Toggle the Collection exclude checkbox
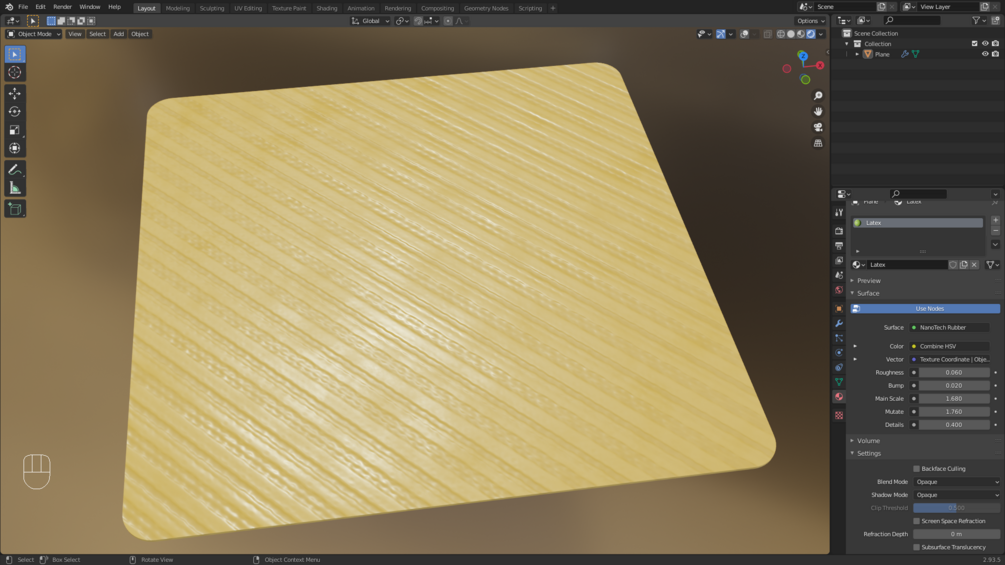 click(974, 44)
